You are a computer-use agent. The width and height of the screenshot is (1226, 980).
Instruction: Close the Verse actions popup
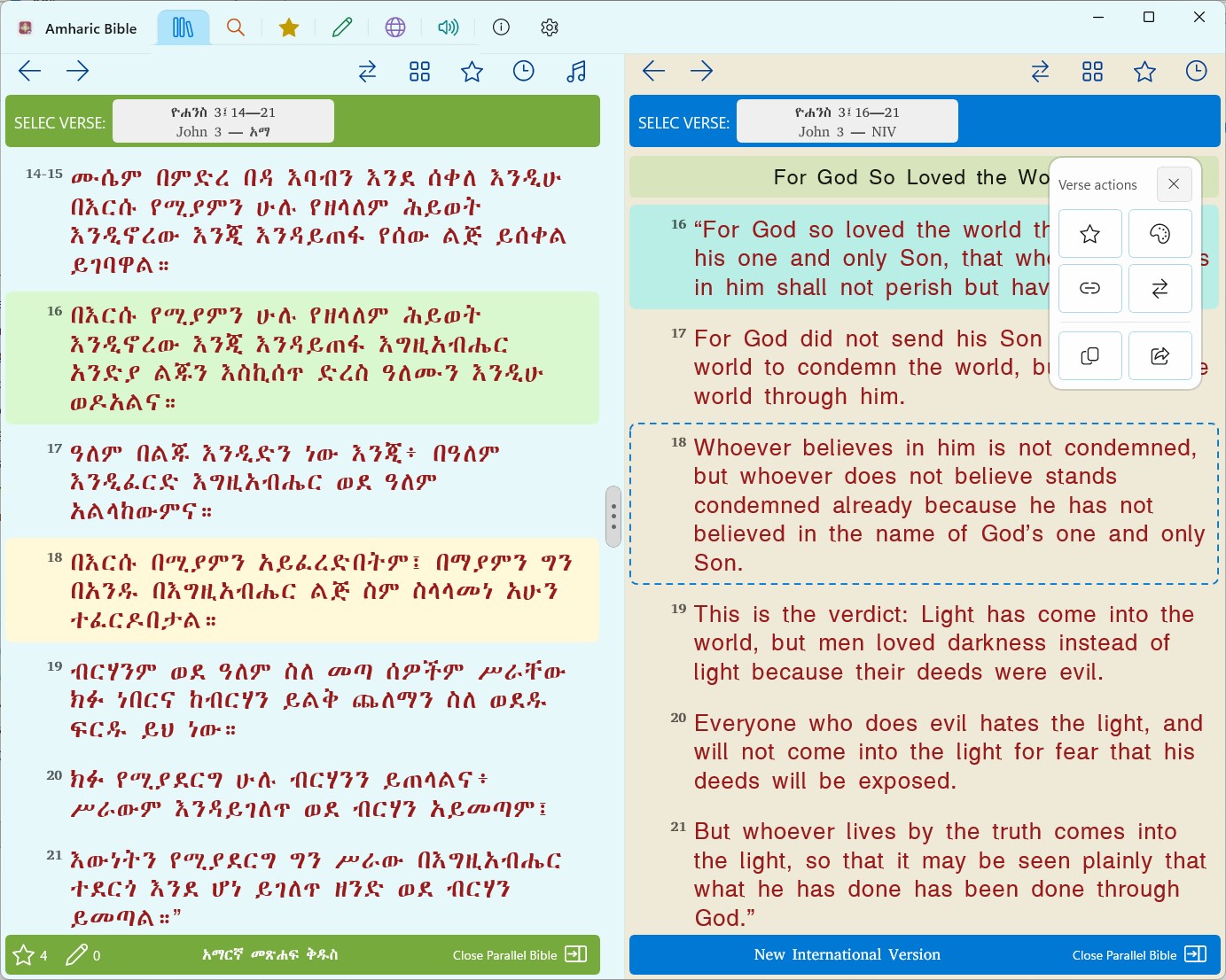point(1174,184)
